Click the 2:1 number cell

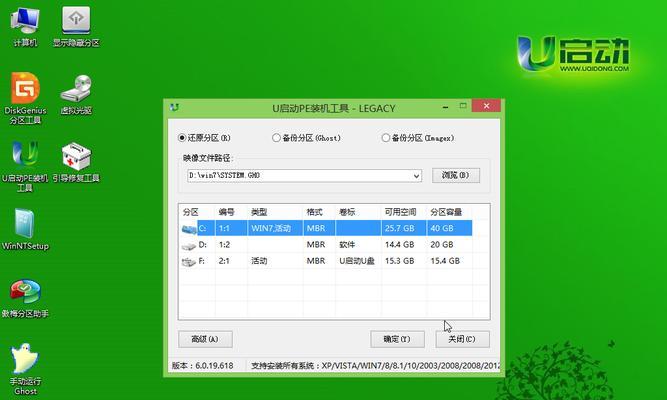224,261
